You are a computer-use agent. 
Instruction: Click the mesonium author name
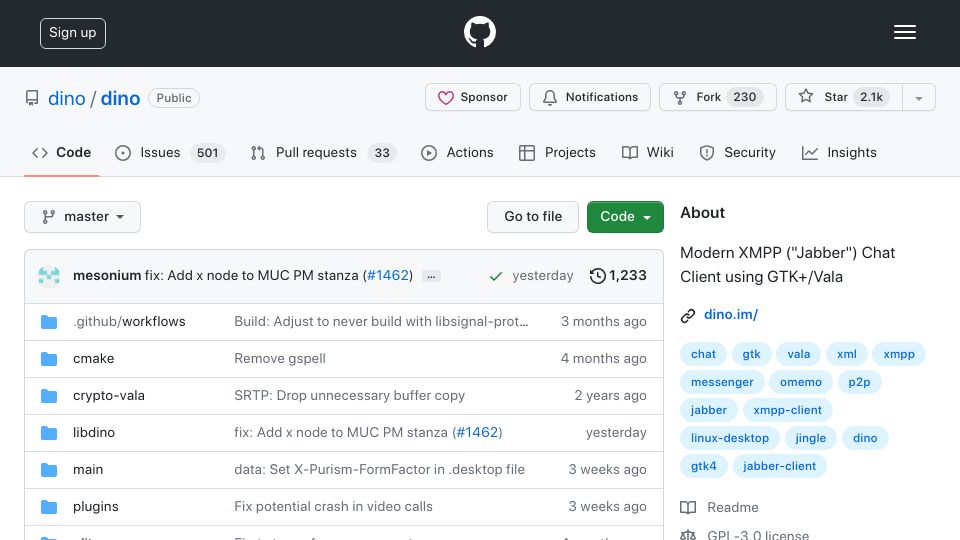pos(107,276)
